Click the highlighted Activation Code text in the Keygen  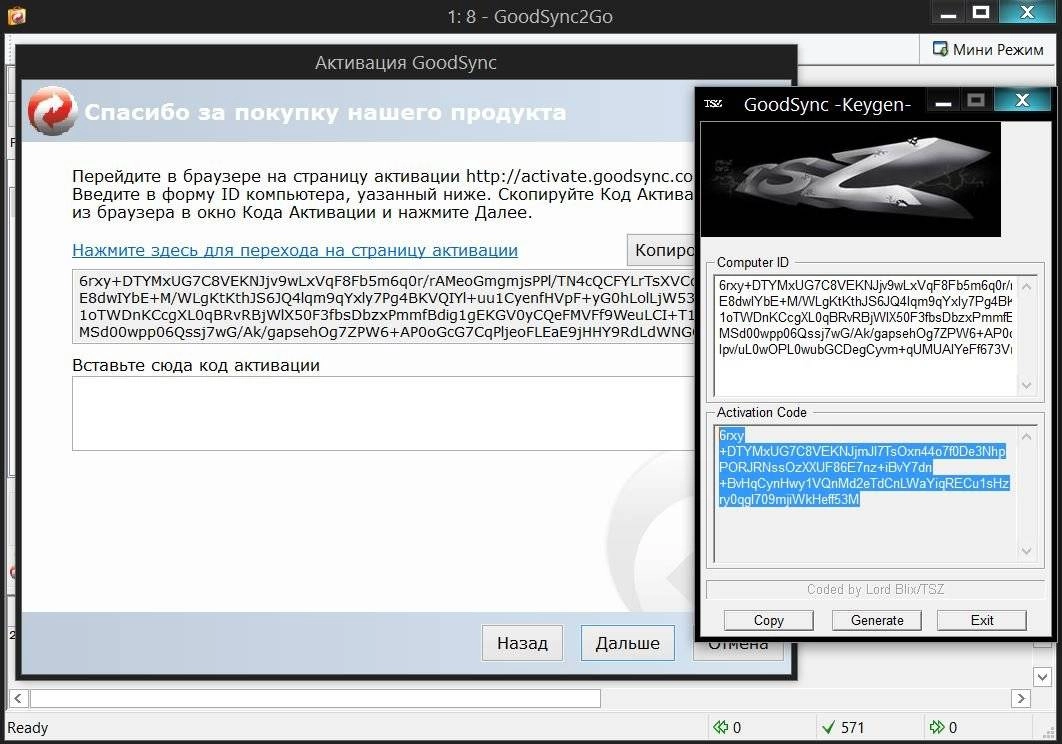point(864,468)
